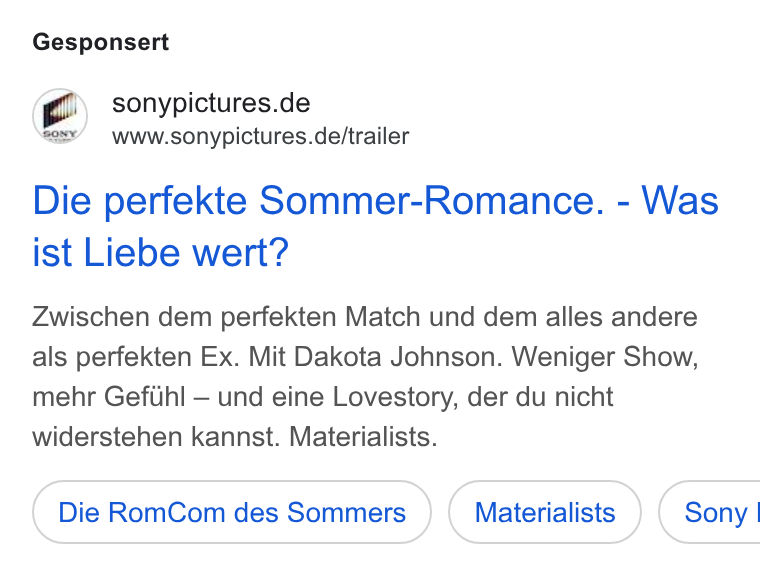Click the partially visible 'Sony' chip
Viewport: 760px width, 576px height.
pyautogui.click(x=710, y=512)
